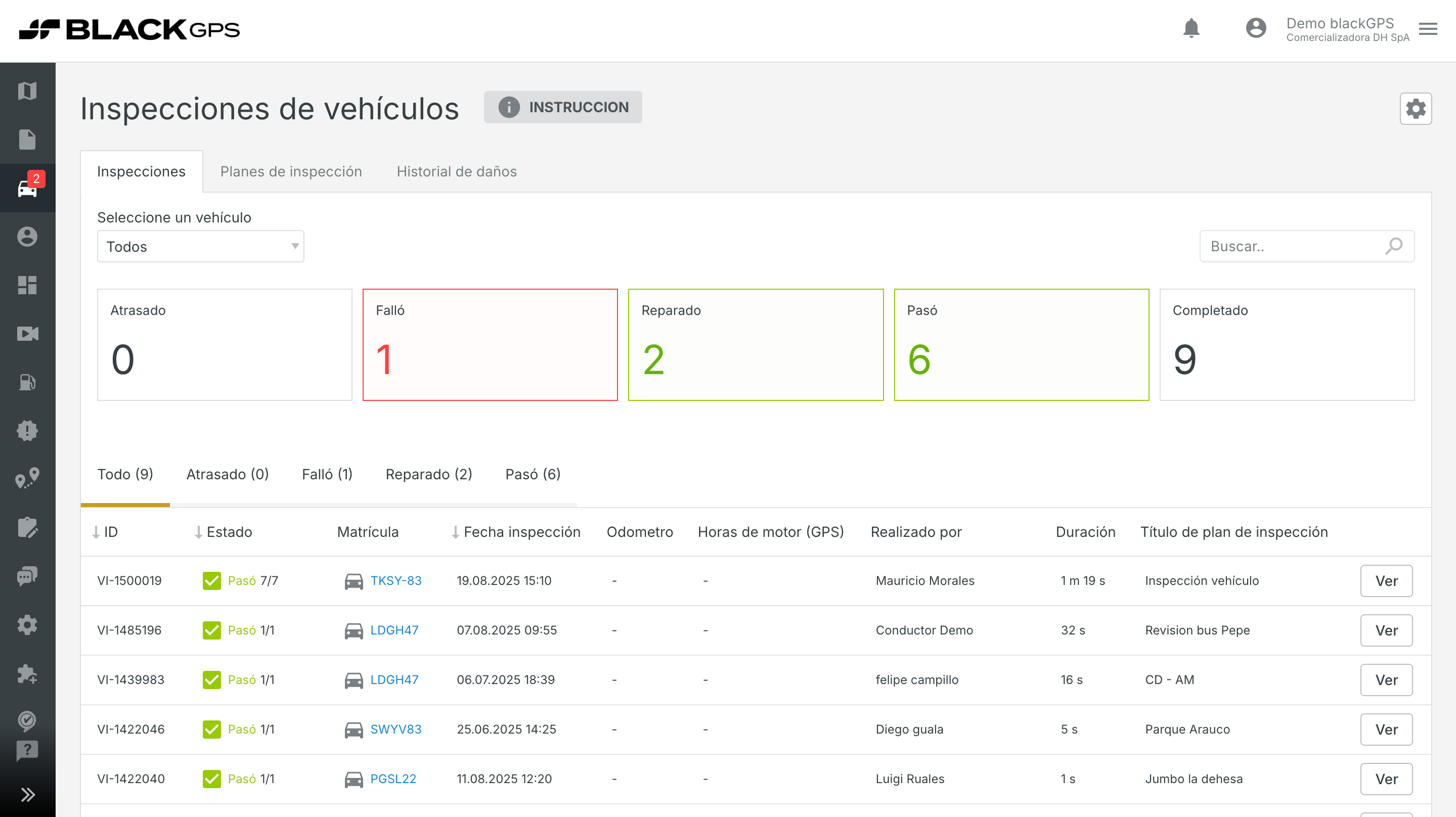Screen dimensions: 1456x817
Task: Click the user account avatar icon
Action: click(1256, 28)
